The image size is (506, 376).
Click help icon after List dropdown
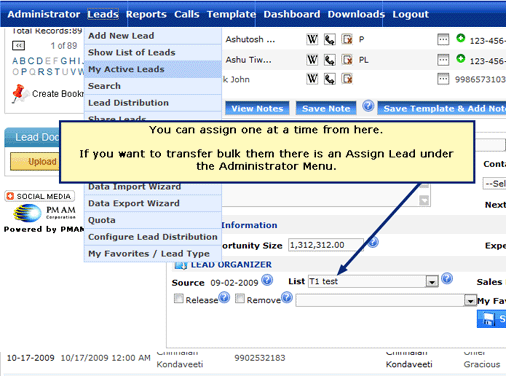pyautogui.click(x=447, y=278)
